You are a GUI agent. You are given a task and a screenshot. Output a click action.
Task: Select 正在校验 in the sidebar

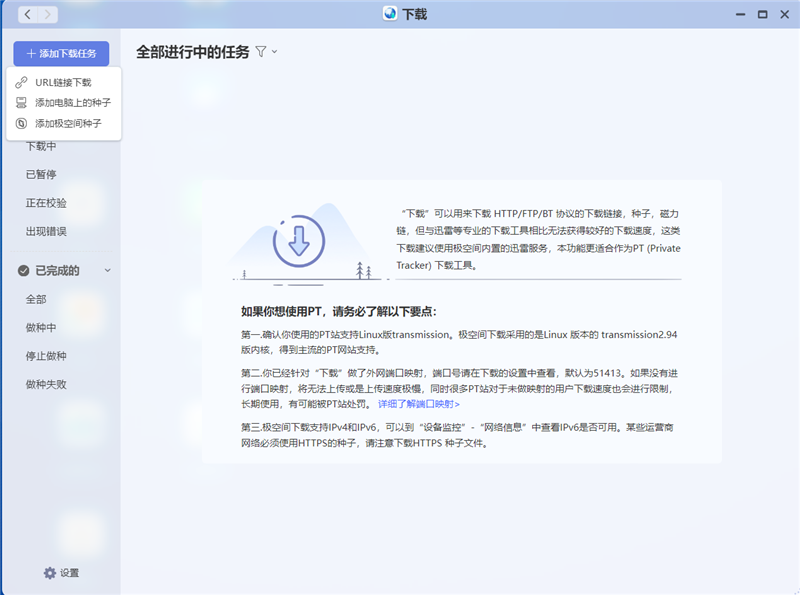tap(46, 202)
